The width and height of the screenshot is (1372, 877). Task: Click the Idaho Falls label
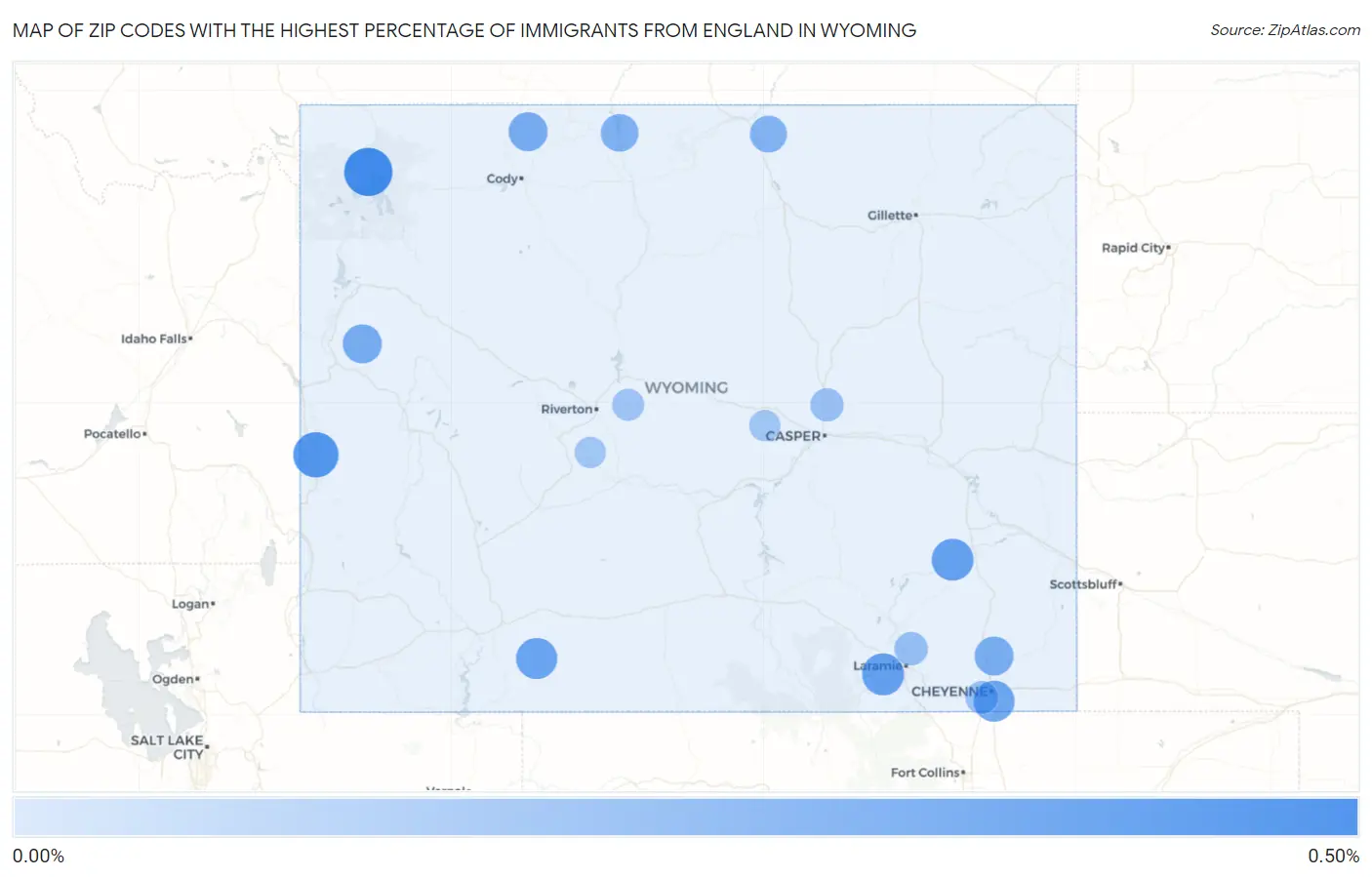pos(156,339)
